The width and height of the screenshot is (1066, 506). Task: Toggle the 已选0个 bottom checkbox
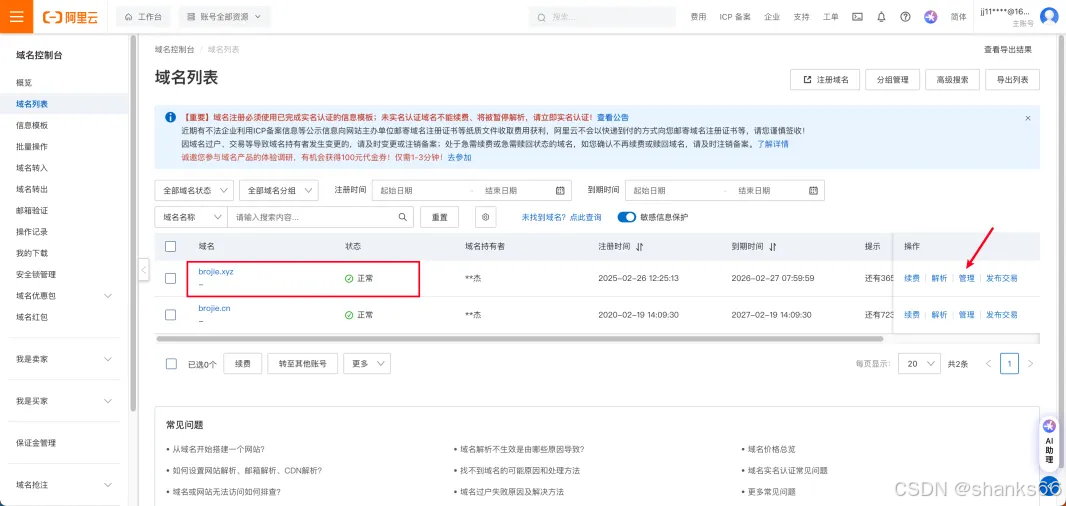pos(171,364)
